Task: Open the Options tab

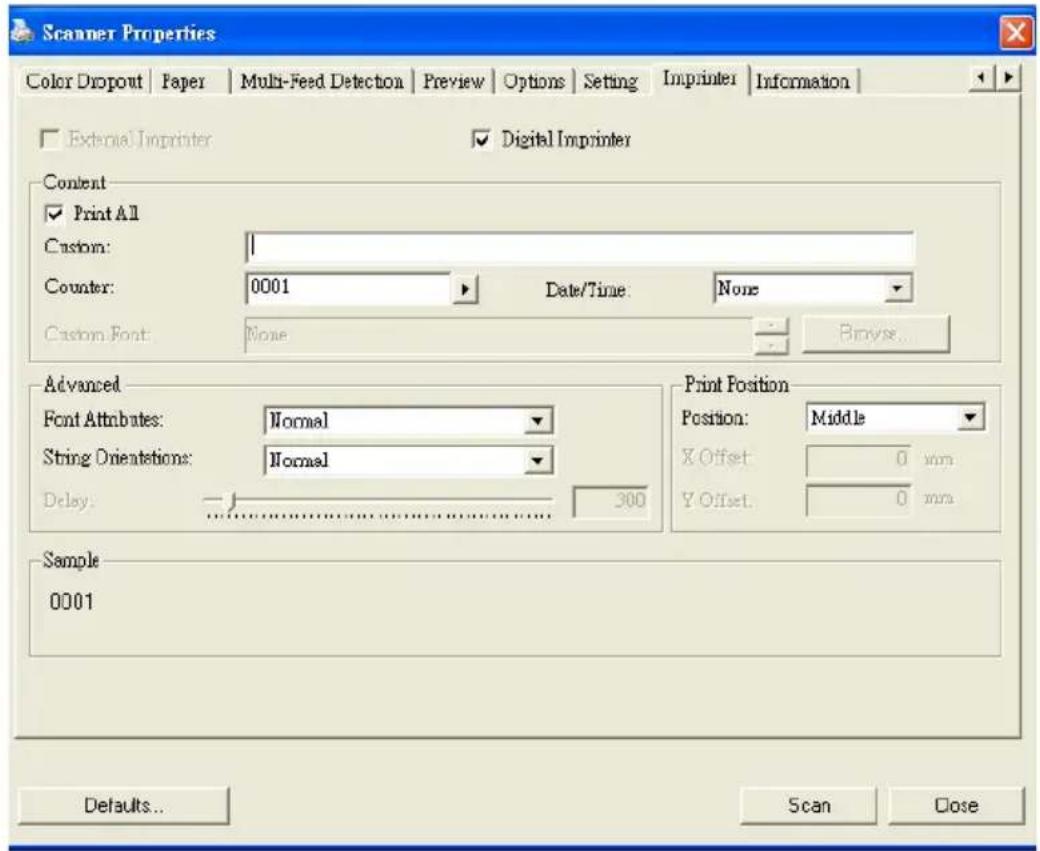Action: tap(534, 82)
